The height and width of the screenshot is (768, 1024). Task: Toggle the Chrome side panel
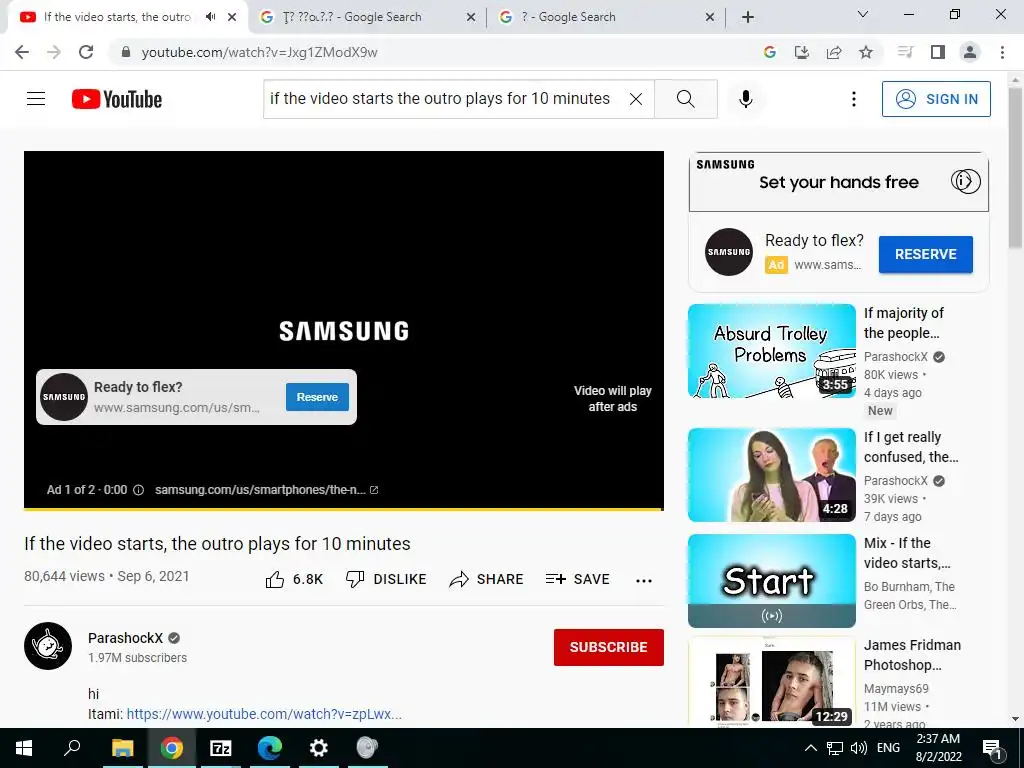pyautogui.click(x=938, y=52)
